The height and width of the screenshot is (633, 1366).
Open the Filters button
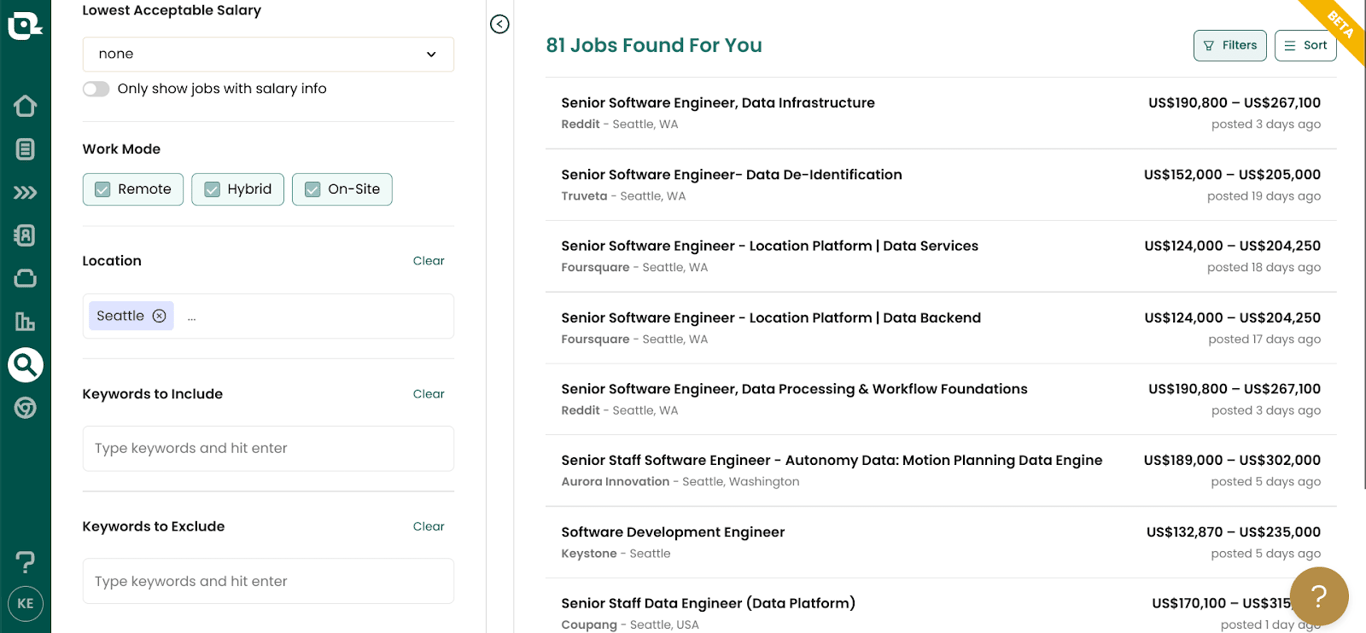(1230, 45)
